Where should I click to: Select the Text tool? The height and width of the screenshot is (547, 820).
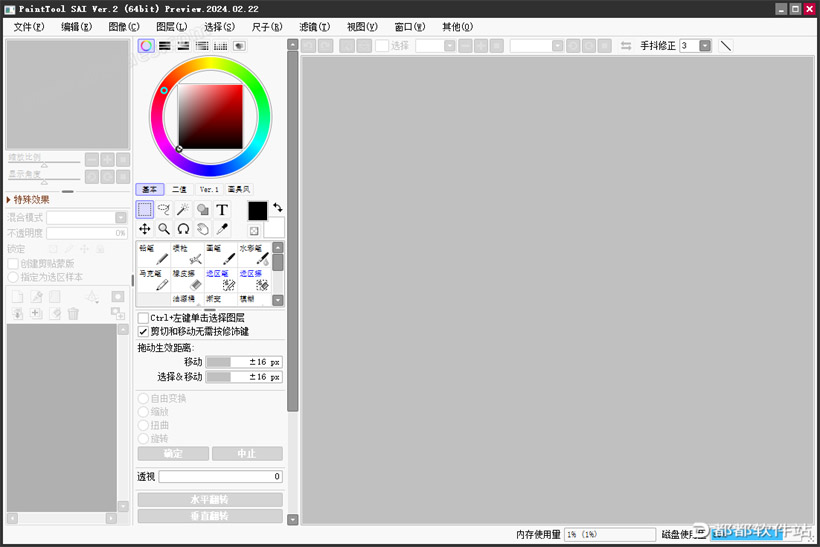(222, 210)
